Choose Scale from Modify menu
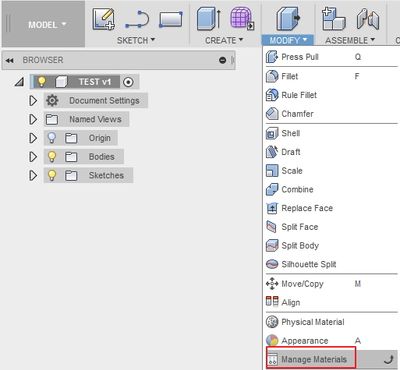 [332, 171]
